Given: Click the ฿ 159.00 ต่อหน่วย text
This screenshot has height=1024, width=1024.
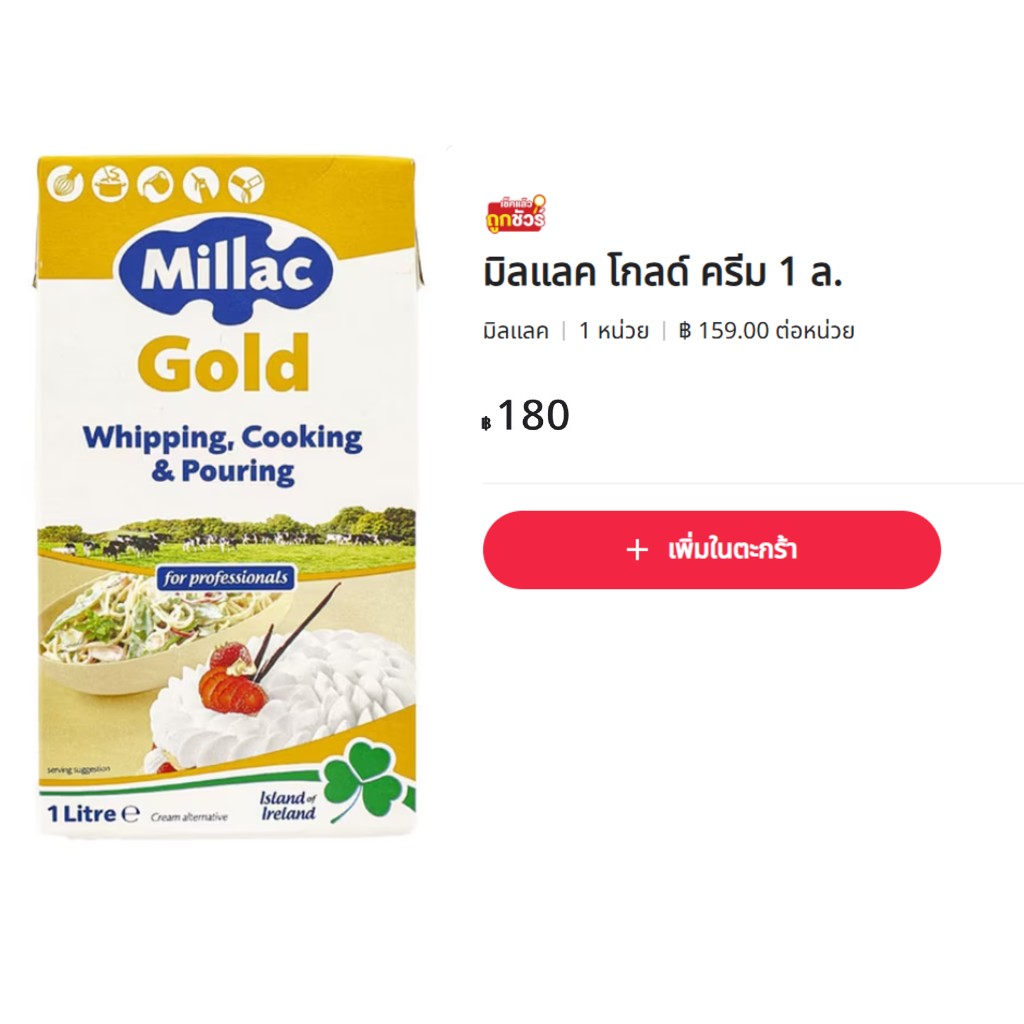Looking at the screenshot, I should coord(767,331).
